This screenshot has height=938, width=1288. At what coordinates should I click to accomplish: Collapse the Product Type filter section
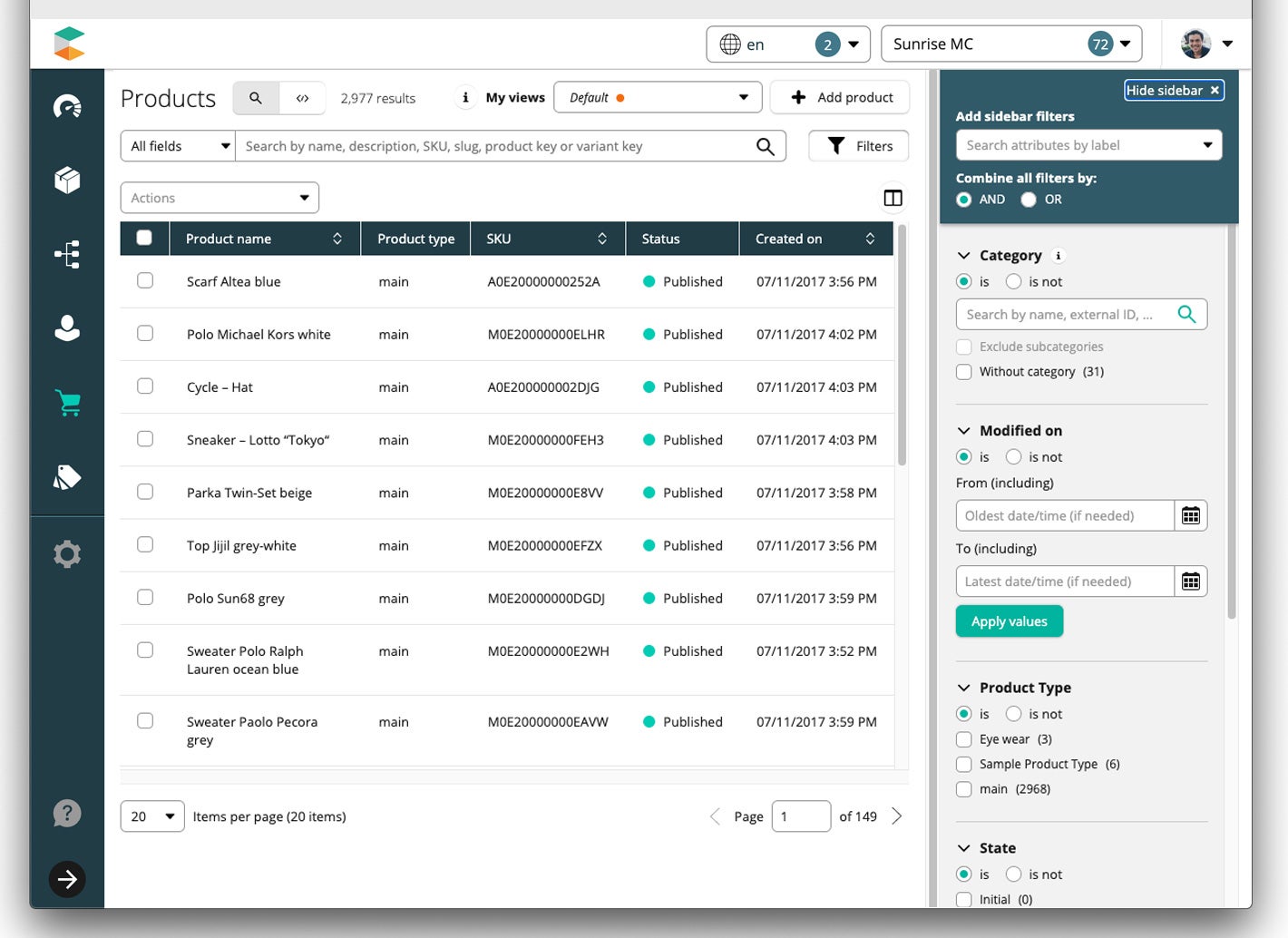tap(964, 688)
